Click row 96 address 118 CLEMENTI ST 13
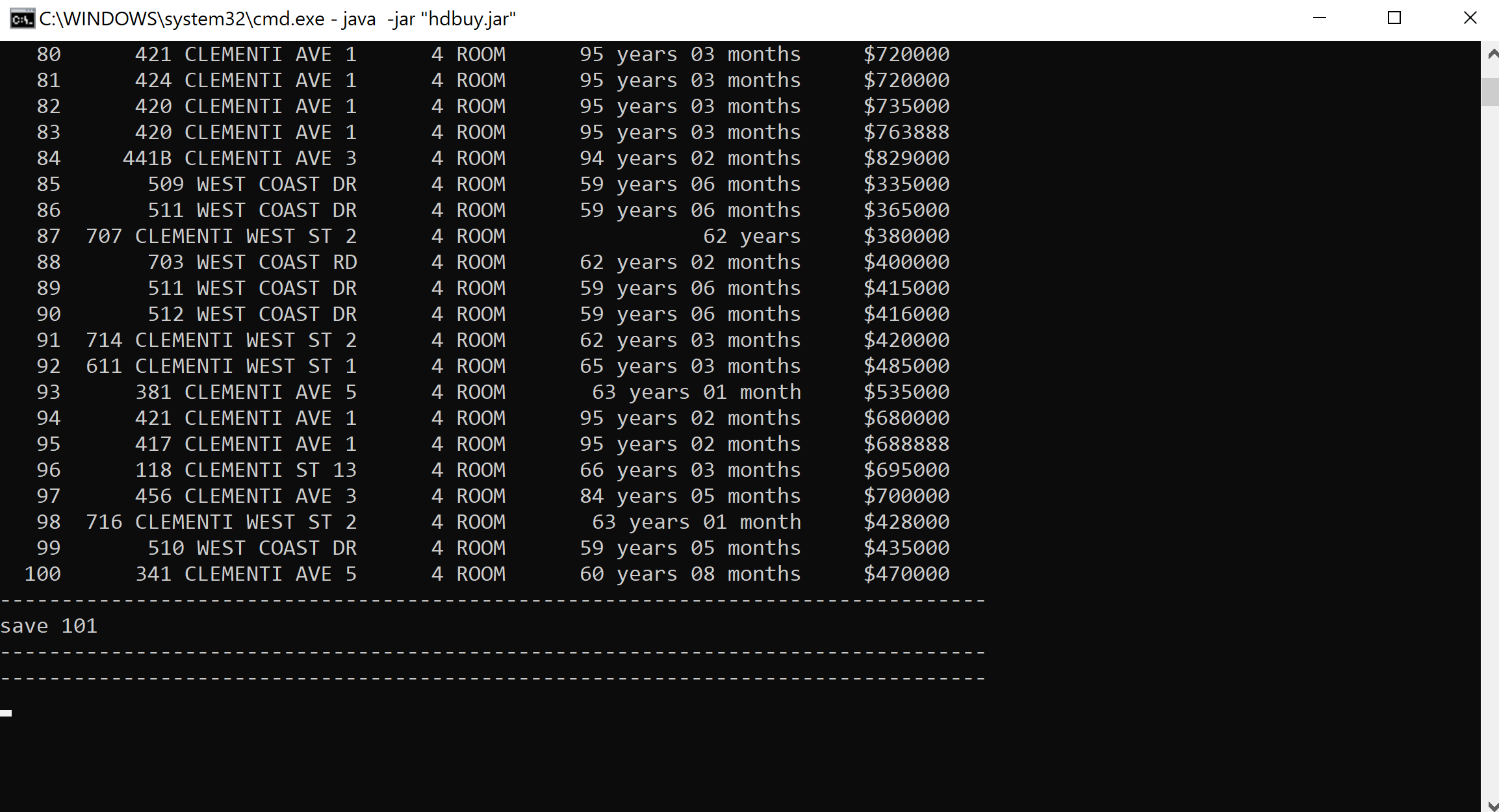 (x=246, y=470)
